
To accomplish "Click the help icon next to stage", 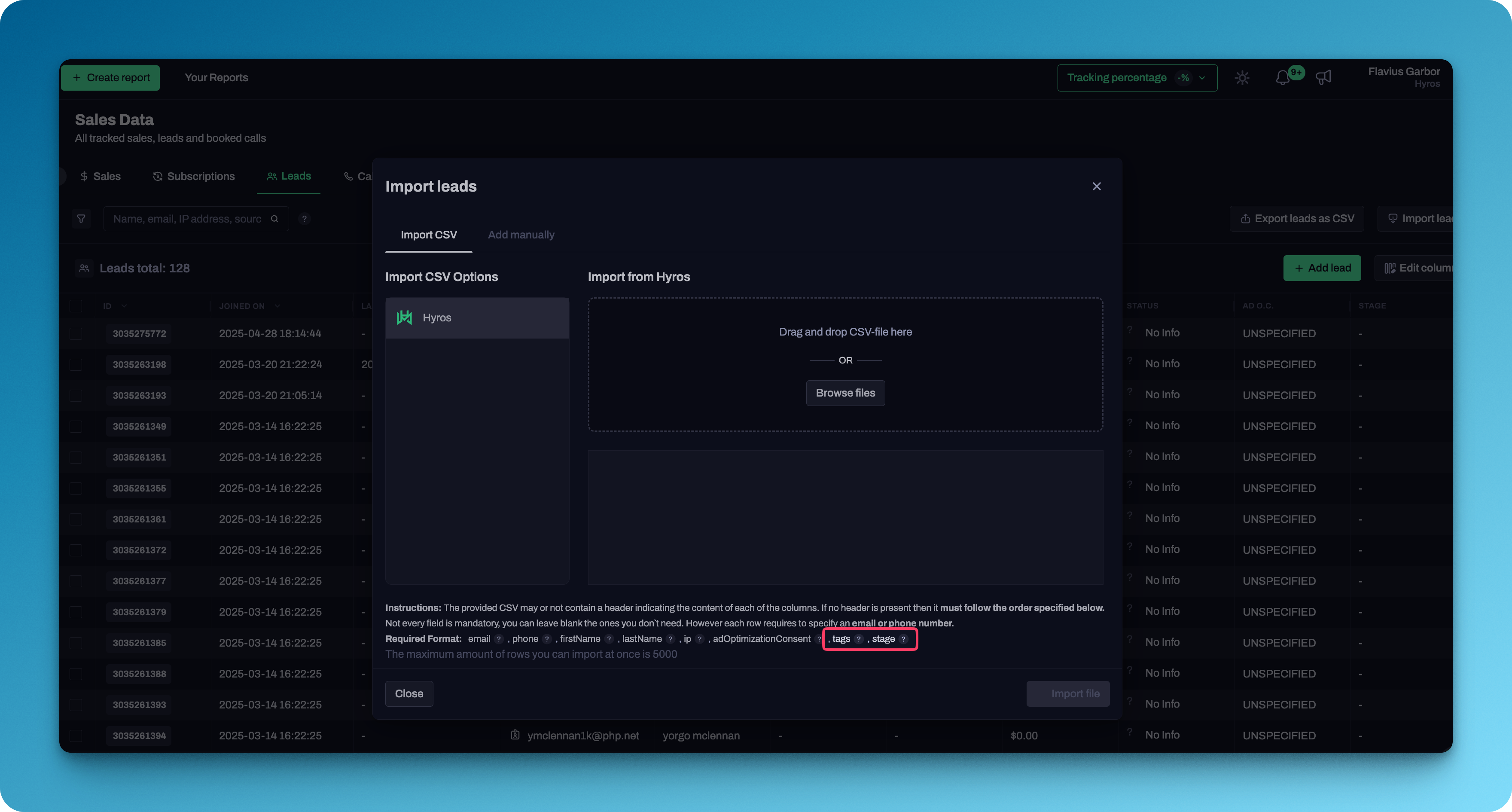I will coord(904,639).
